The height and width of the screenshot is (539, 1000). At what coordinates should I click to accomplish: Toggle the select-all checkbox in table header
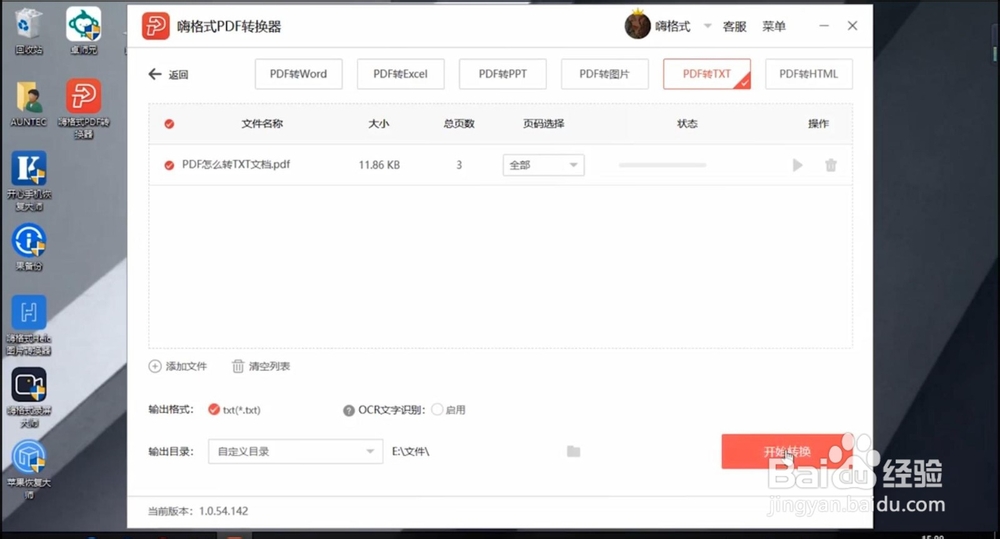tap(169, 124)
